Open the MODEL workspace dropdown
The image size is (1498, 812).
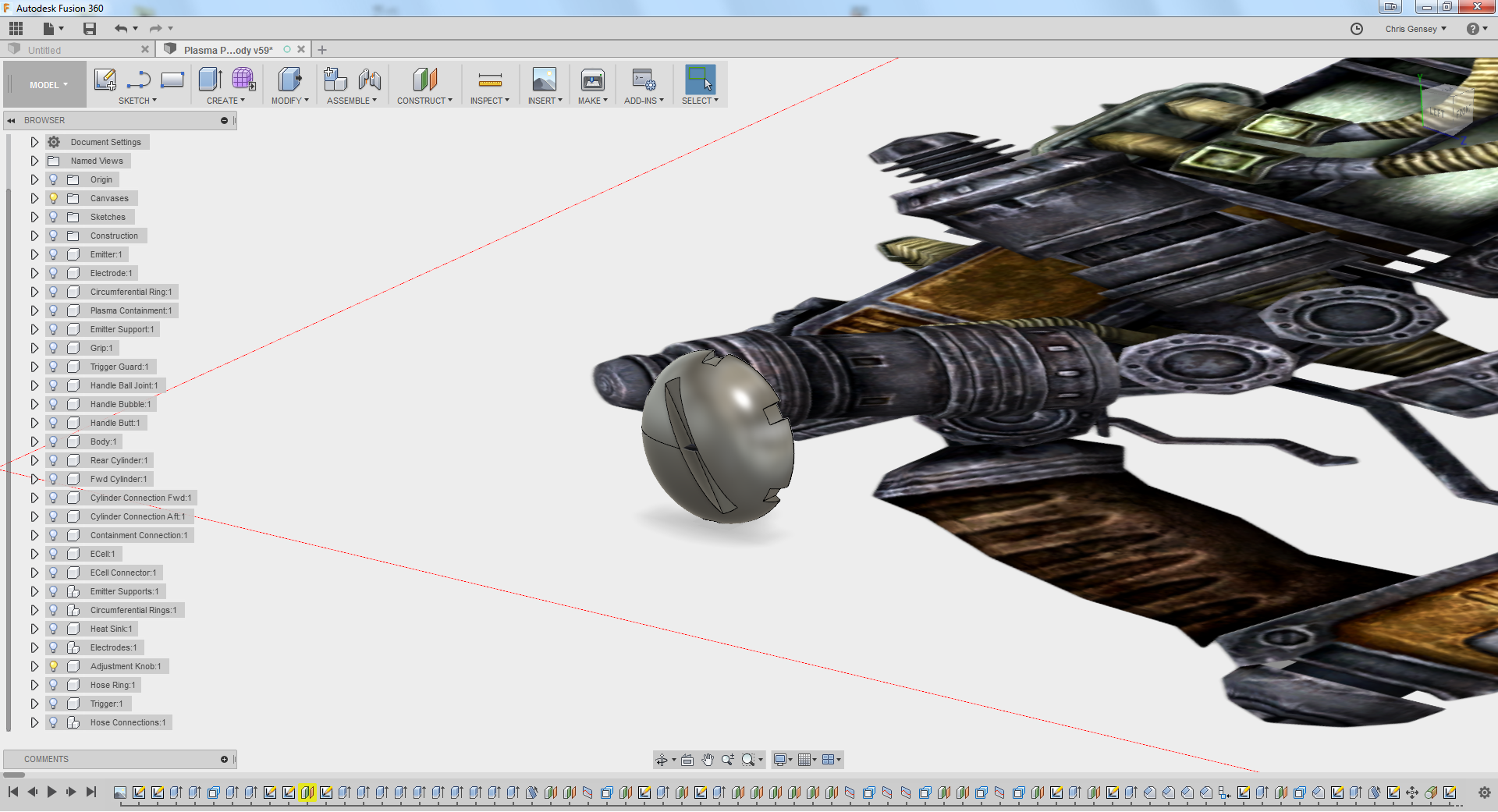click(48, 85)
